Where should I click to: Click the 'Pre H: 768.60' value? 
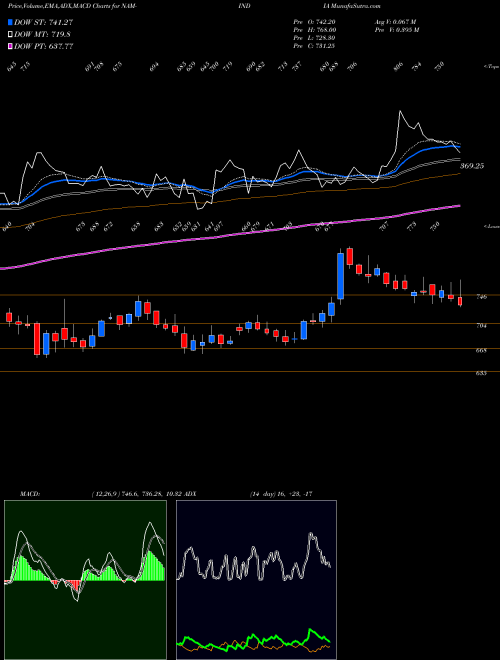click(x=314, y=30)
